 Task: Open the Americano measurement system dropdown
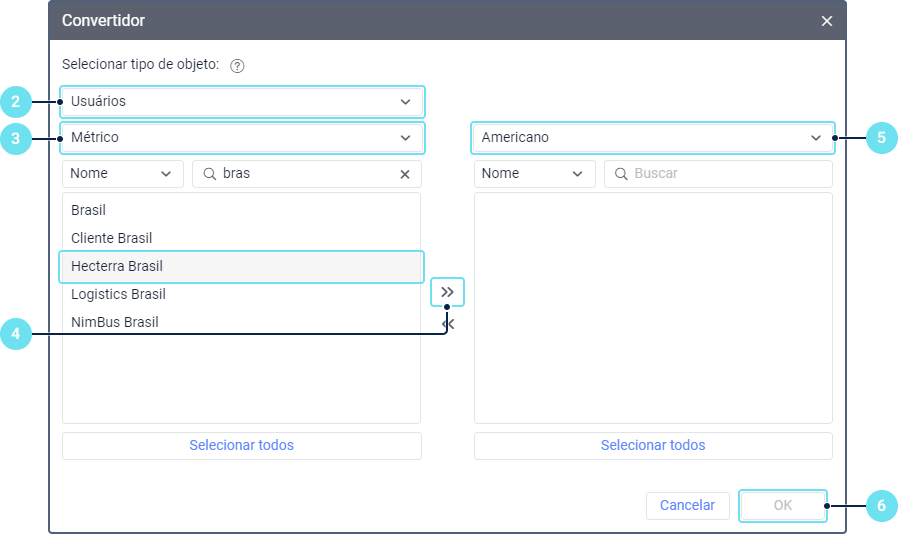(652, 138)
